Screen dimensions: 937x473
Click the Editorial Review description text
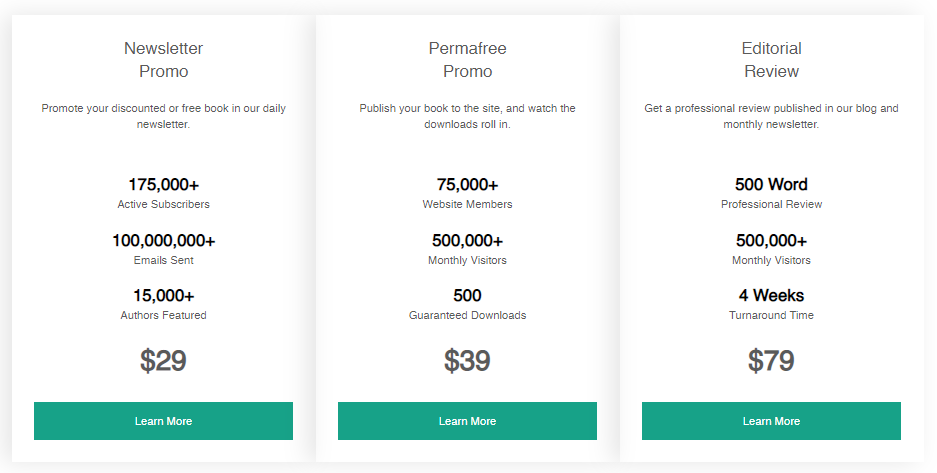(771, 116)
